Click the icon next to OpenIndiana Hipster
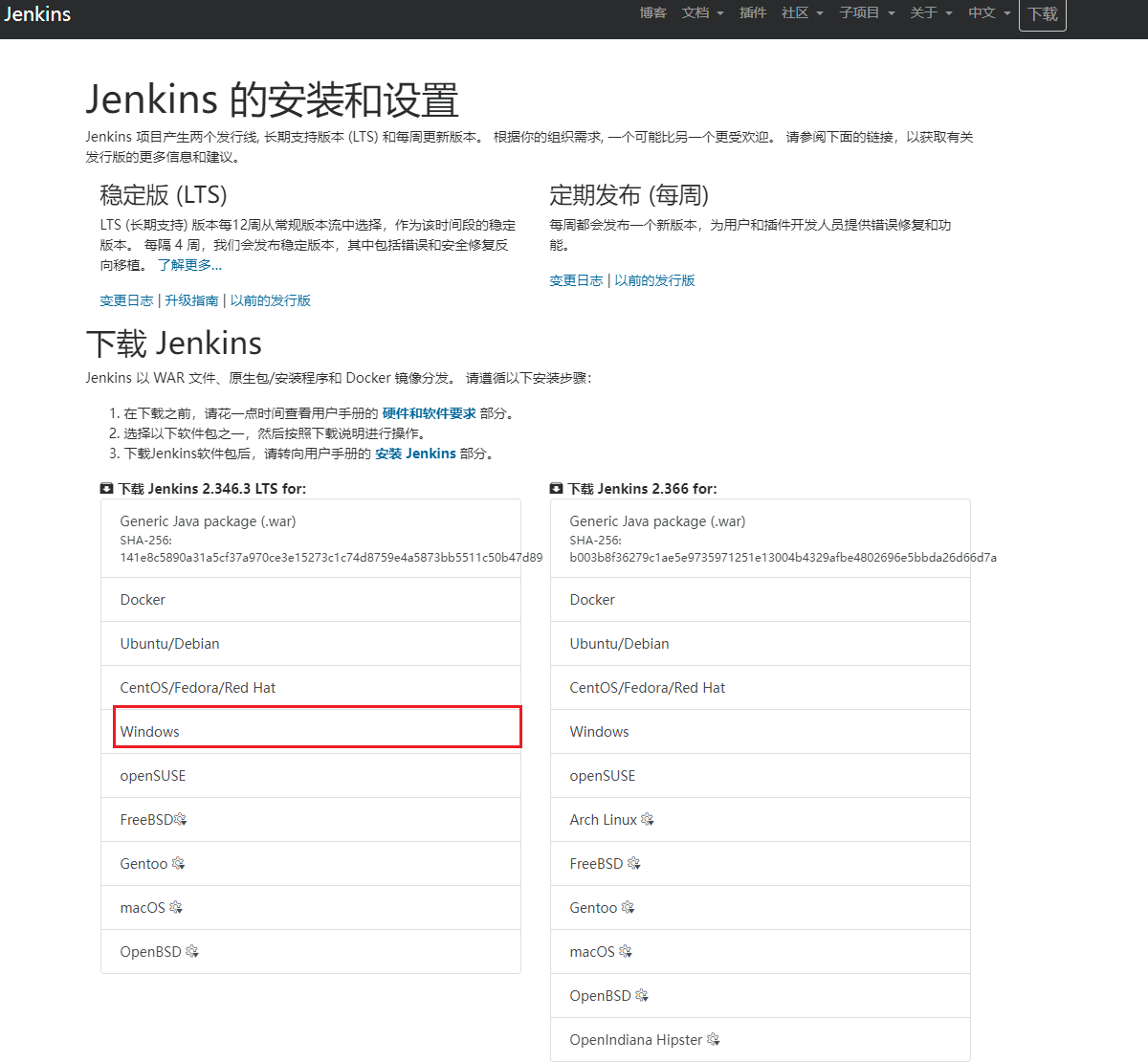The height and width of the screenshot is (1063, 1148). [714, 1040]
